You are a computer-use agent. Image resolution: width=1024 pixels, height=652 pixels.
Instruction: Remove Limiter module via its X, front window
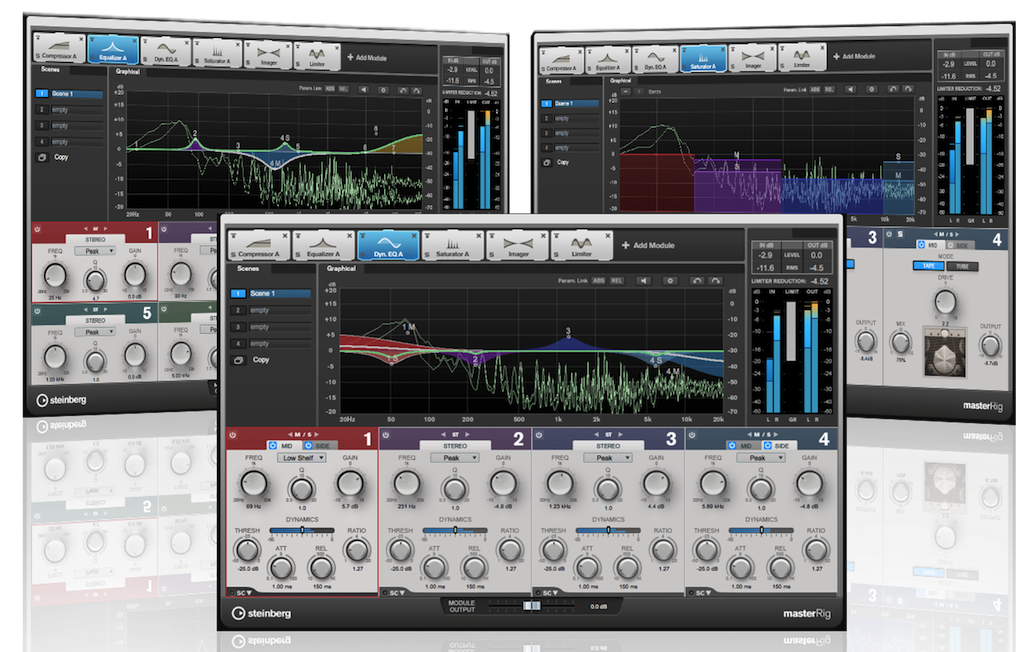(607, 236)
